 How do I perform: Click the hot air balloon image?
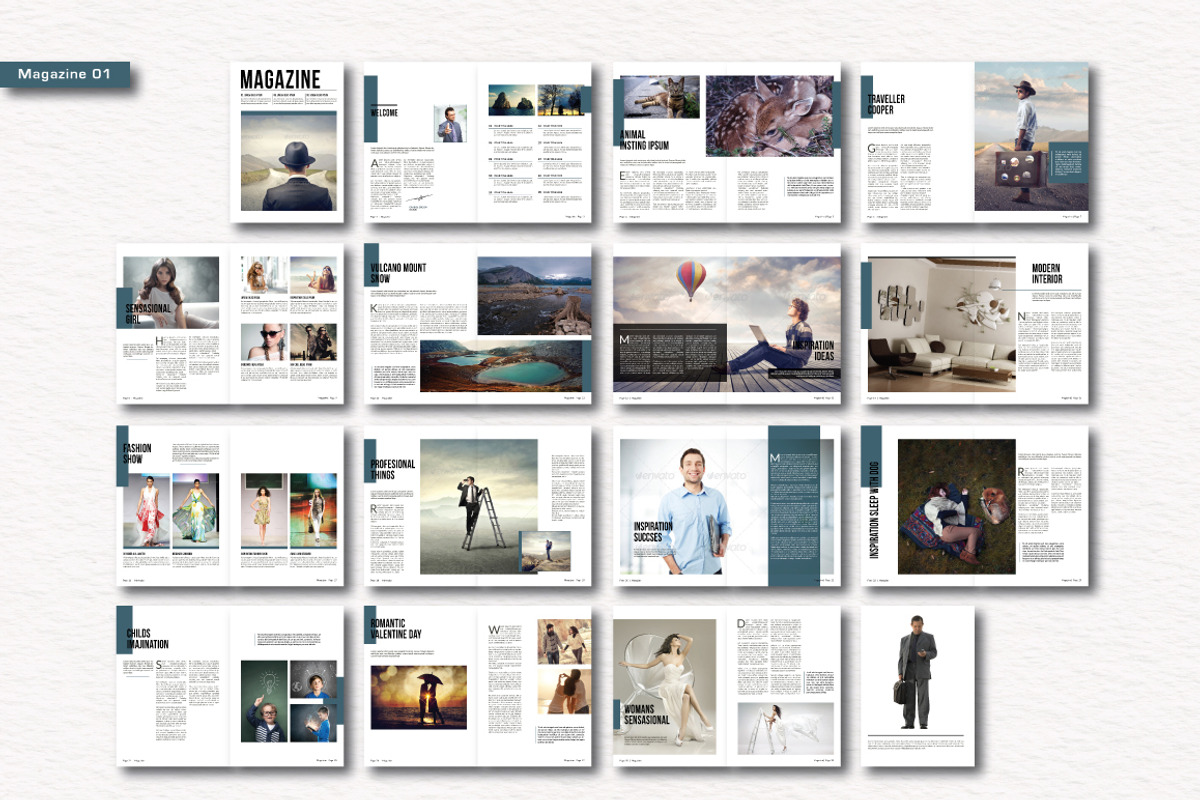[690, 280]
